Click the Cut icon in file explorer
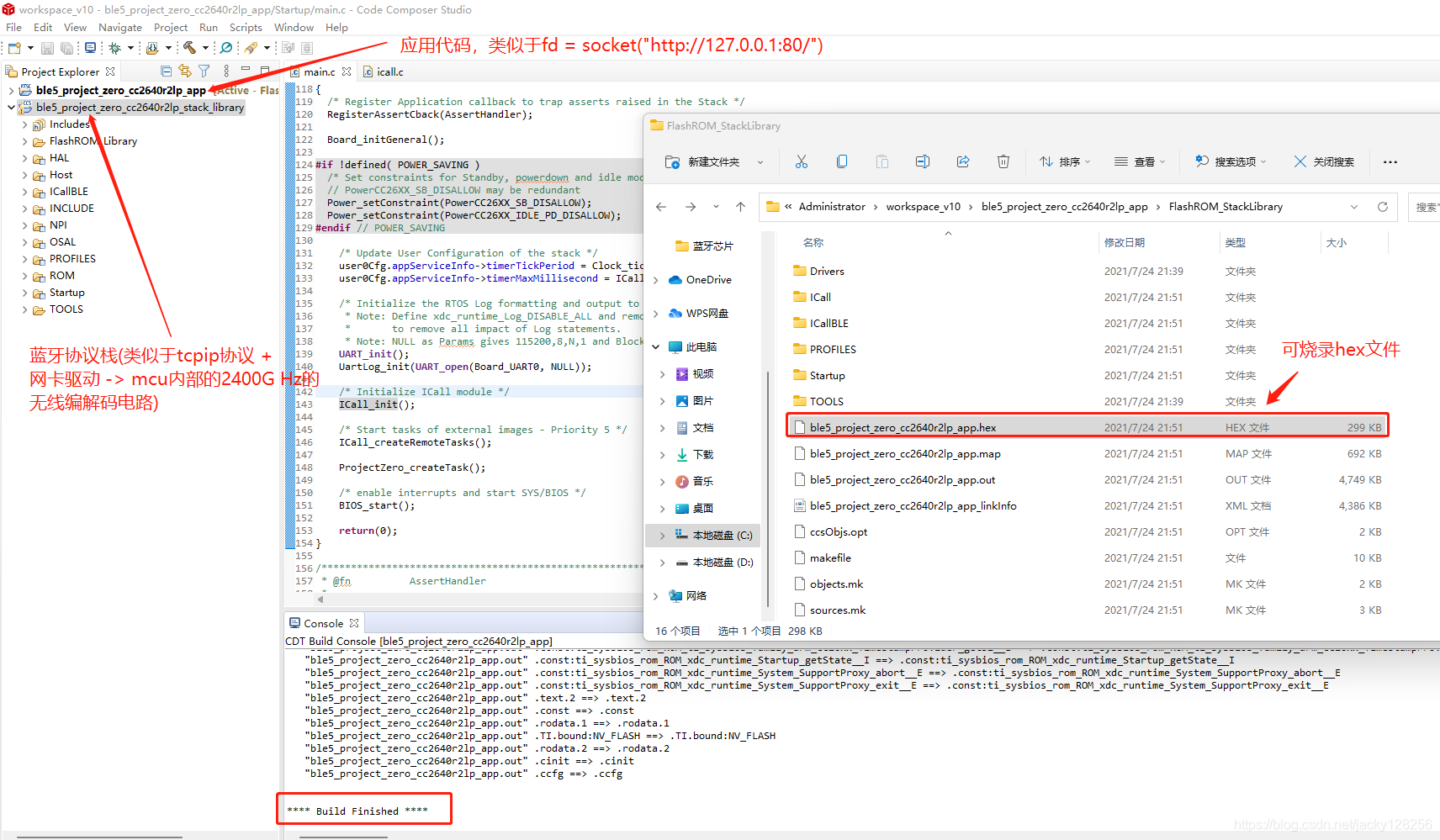 coord(801,161)
